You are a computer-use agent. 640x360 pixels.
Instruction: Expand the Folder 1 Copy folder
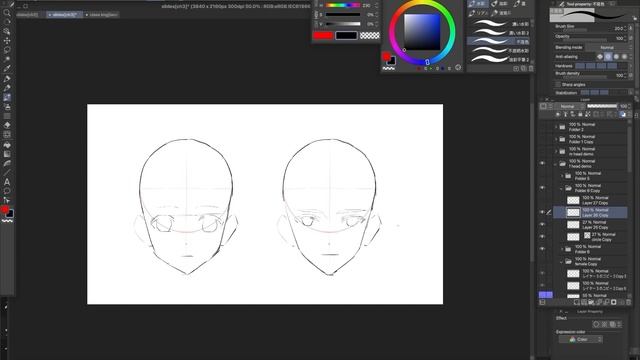556,139
